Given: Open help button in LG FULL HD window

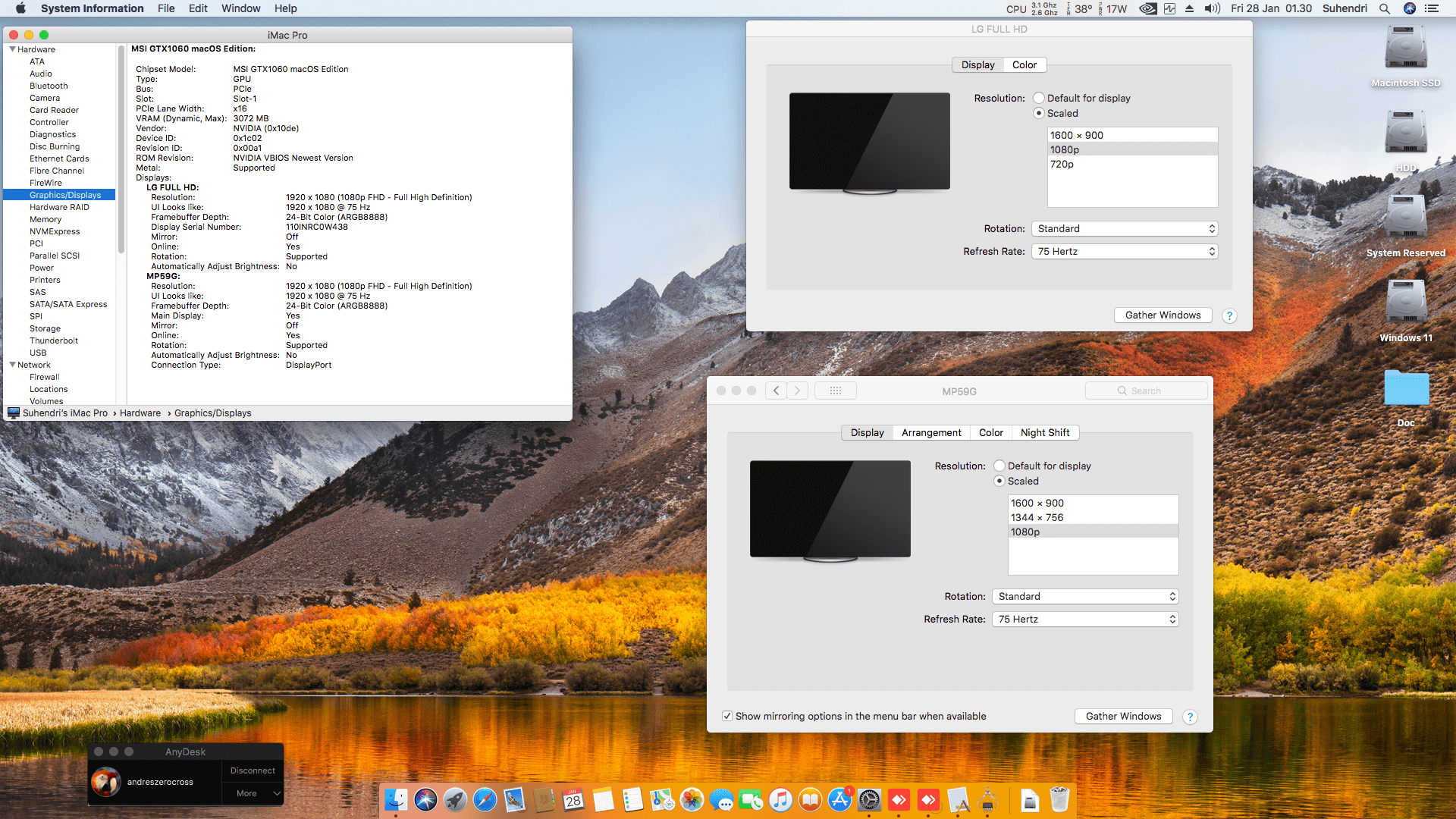Looking at the screenshot, I should (x=1229, y=315).
